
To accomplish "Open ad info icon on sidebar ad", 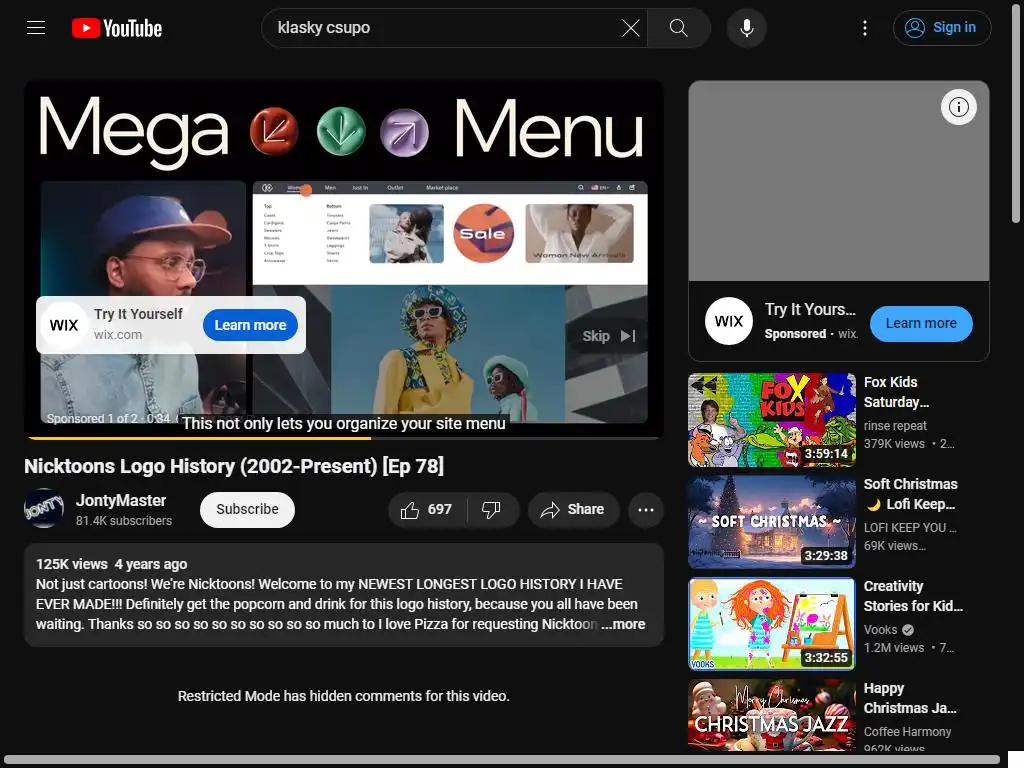I will [958, 107].
